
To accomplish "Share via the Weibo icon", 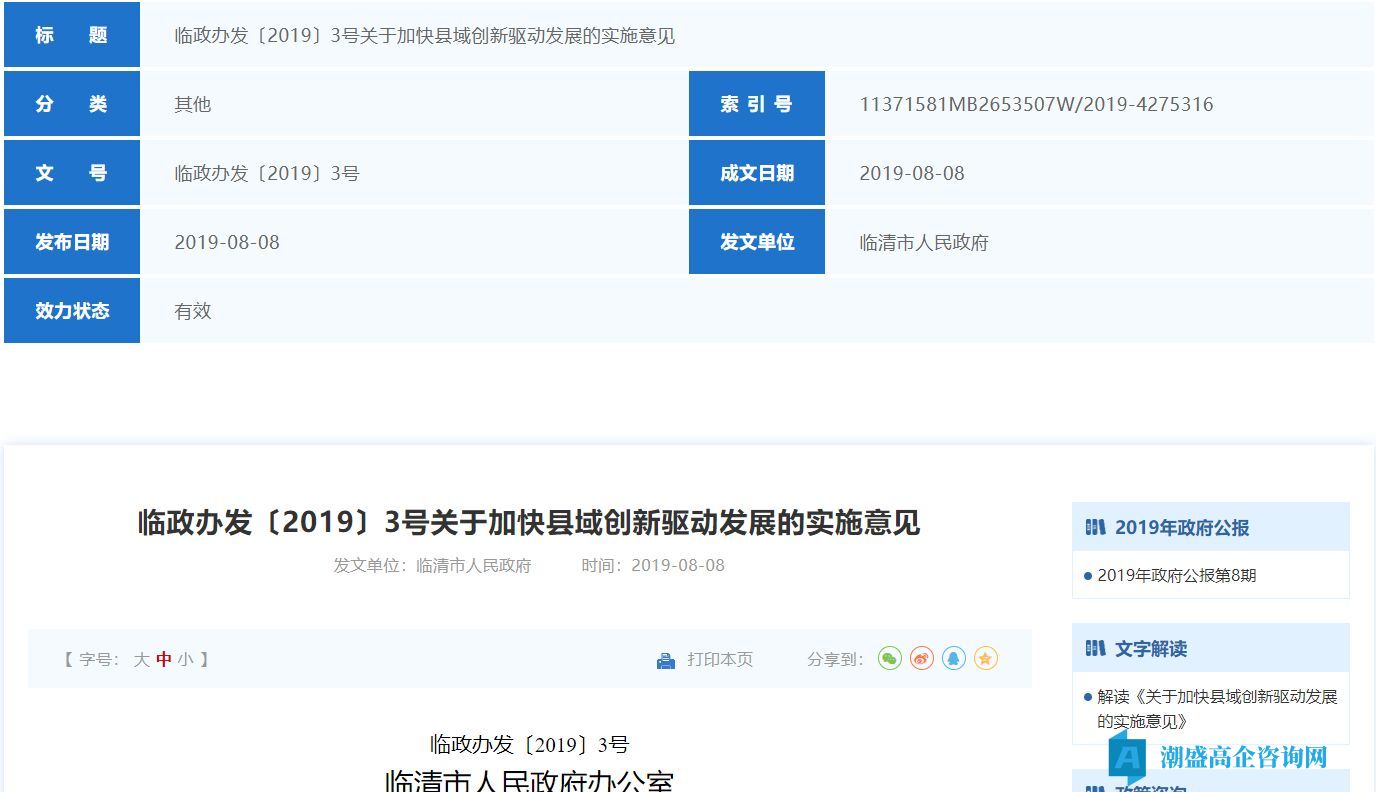I will [922, 658].
